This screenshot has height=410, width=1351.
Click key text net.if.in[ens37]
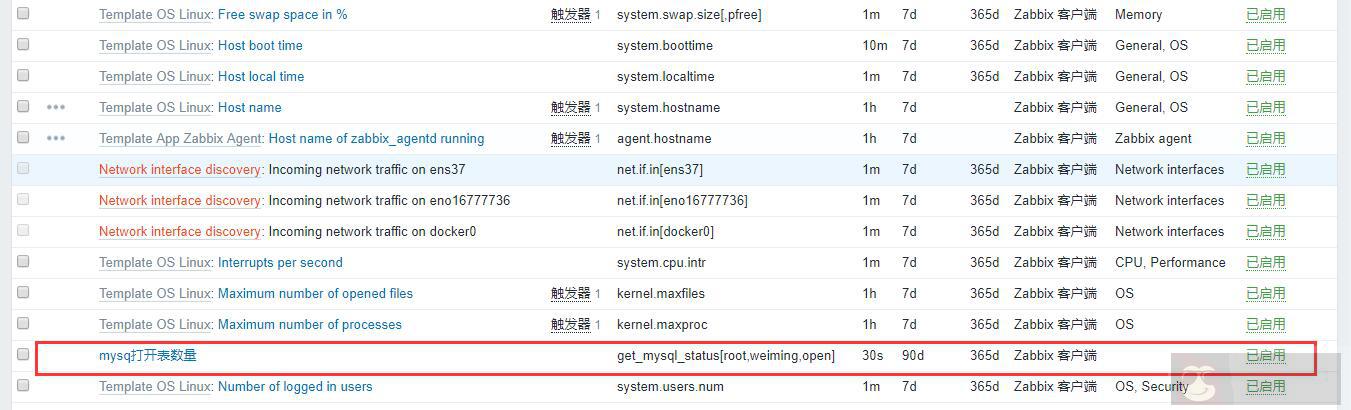pos(660,169)
